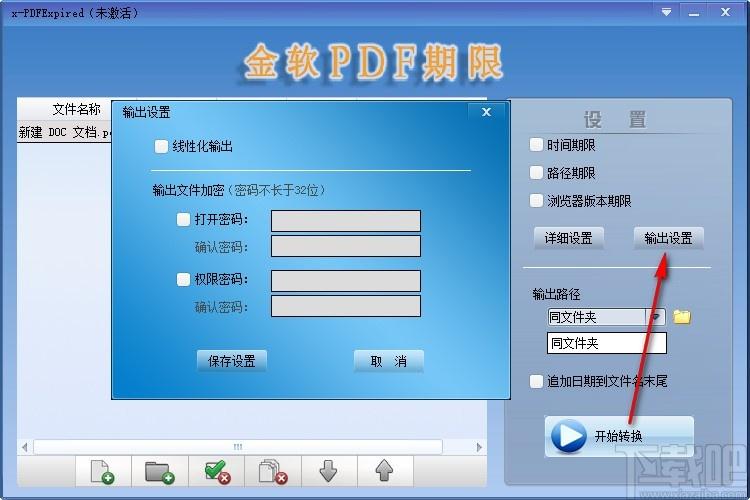
Task: Click the horizontal scrollbar thumb in file list
Action: (x=238, y=447)
